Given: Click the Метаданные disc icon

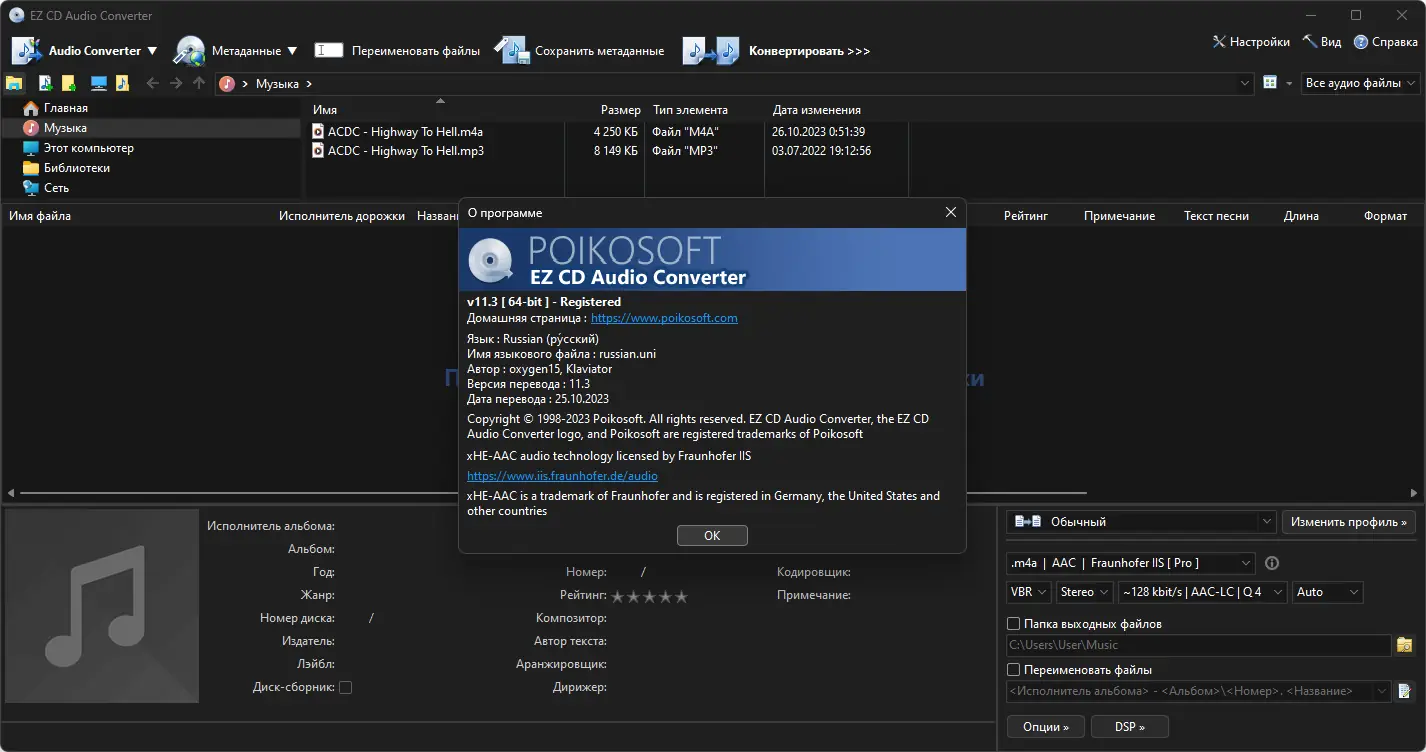Looking at the screenshot, I should (x=189, y=50).
